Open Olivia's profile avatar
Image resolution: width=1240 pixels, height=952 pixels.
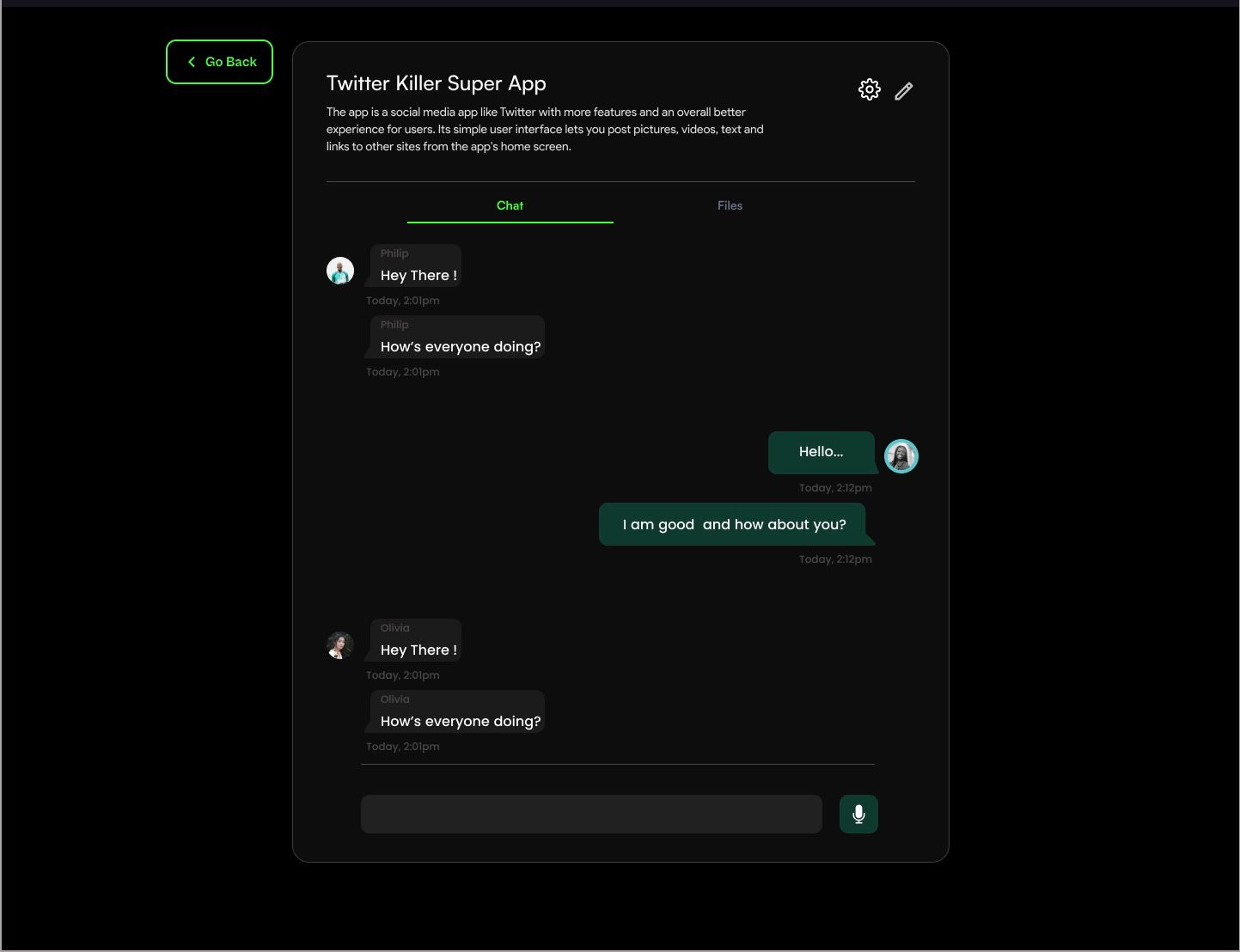pyautogui.click(x=340, y=645)
